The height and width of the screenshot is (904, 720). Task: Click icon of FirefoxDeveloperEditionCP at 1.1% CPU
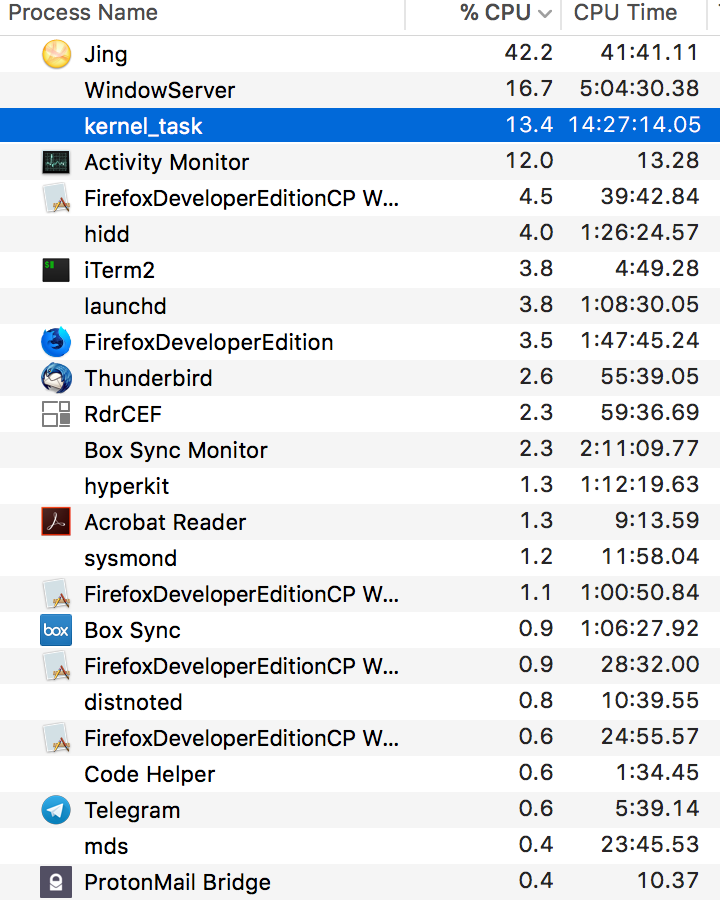point(57,594)
